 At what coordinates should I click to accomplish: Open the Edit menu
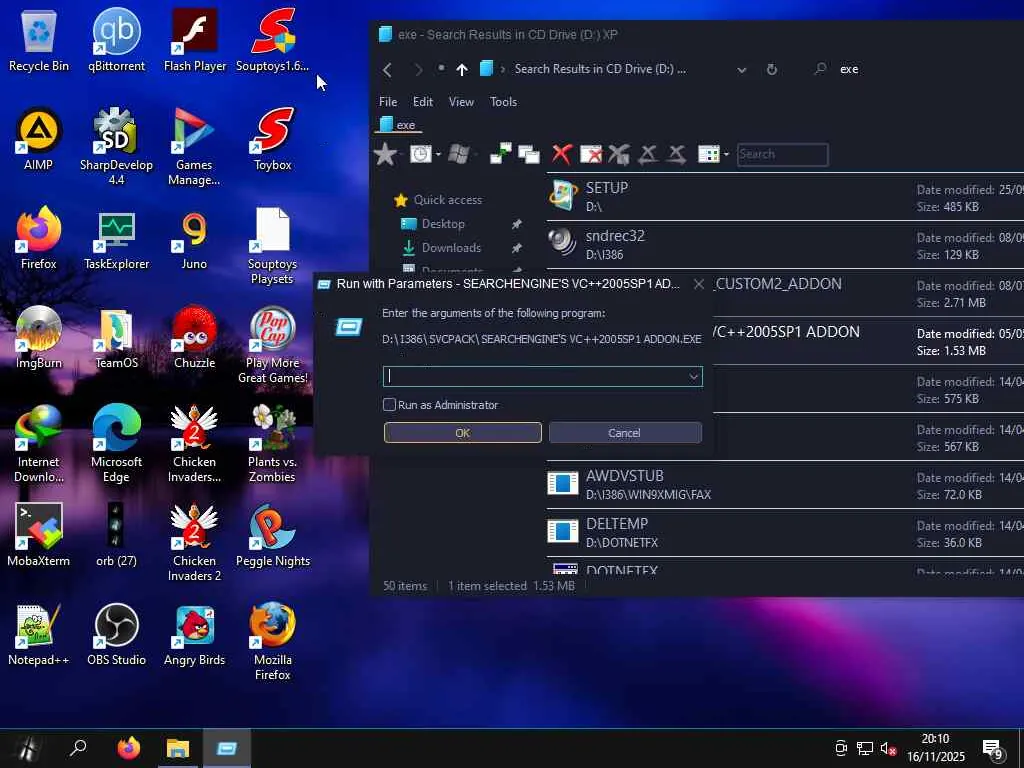coord(423,102)
